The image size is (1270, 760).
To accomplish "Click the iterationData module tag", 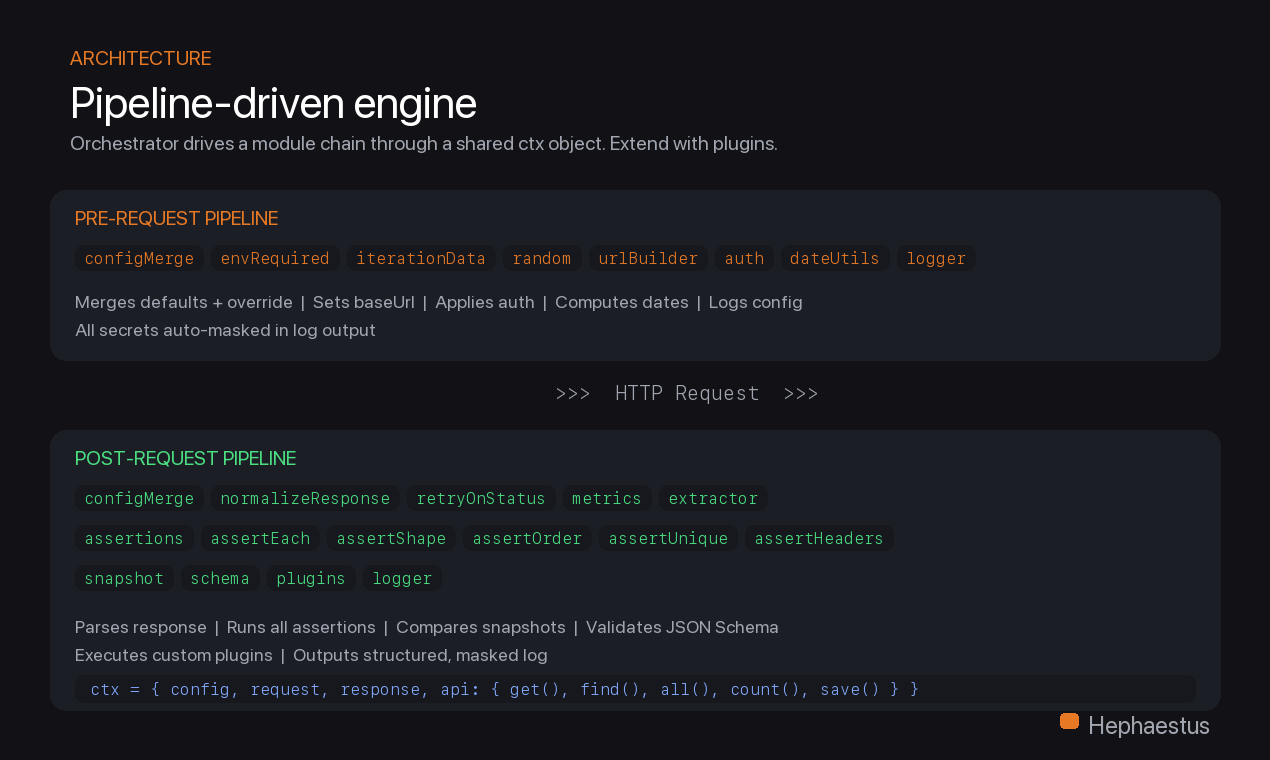I will tap(421, 258).
